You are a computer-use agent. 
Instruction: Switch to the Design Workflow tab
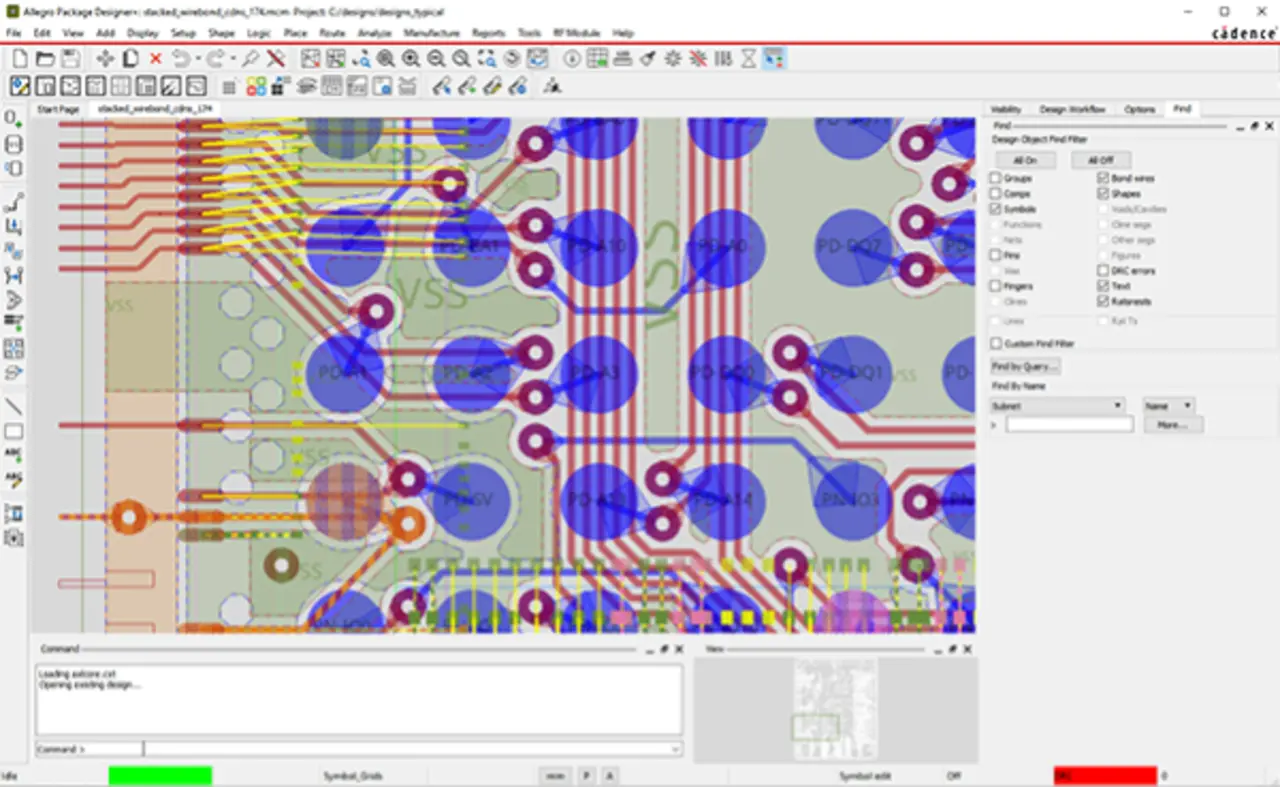click(x=1072, y=109)
